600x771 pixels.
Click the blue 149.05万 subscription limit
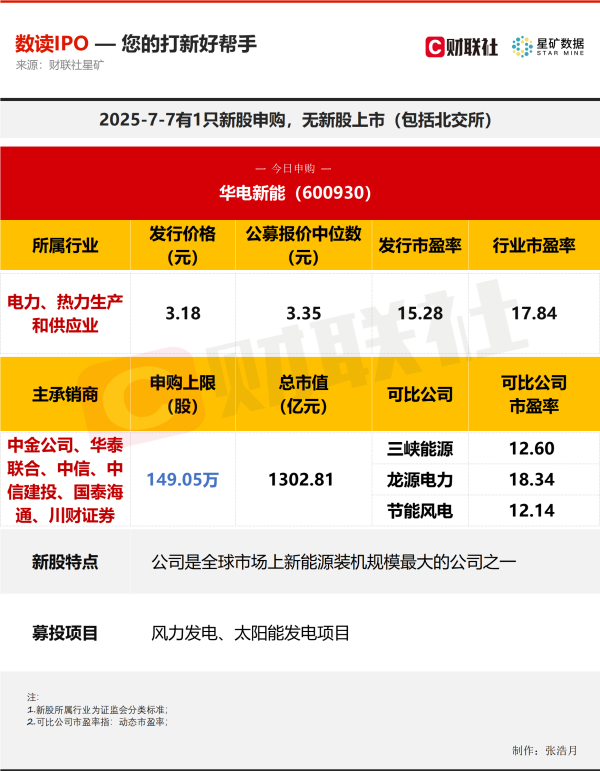tap(182, 479)
